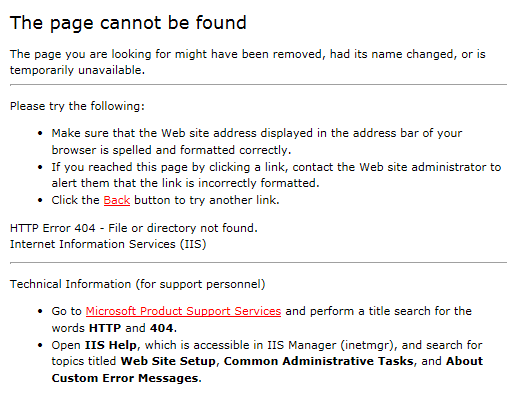Screen dimensions: 513x416
Task: Click the 'IIS Manager (inetmgr)' text
Action: coord(332,345)
